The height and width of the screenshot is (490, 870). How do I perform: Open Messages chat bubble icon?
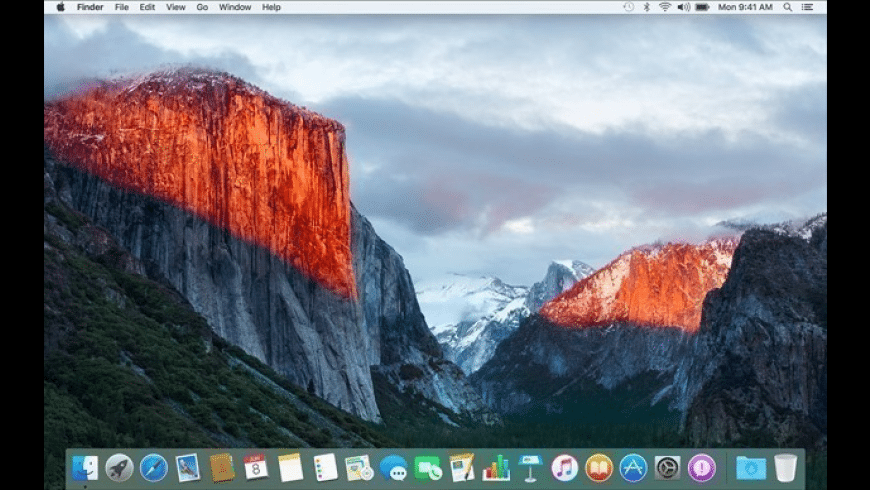[393, 468]
